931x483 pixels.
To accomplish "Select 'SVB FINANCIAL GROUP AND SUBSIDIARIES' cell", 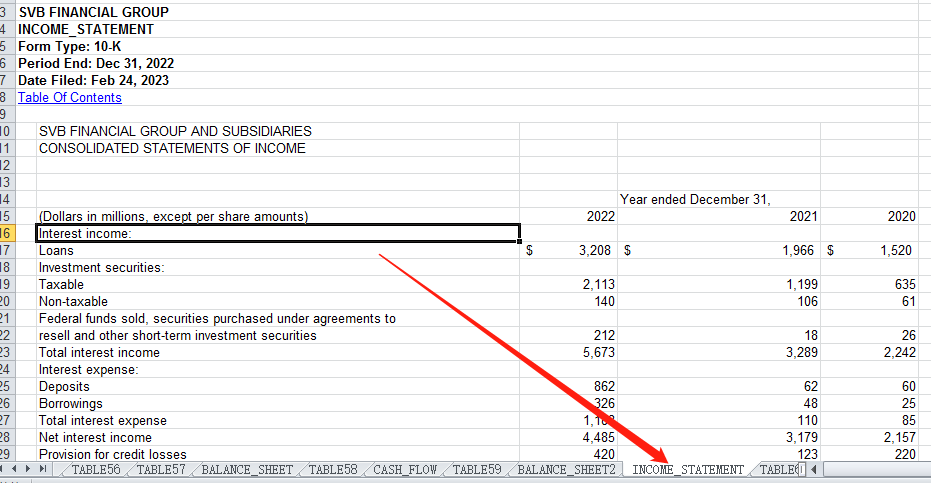I will tap(278, 131).
